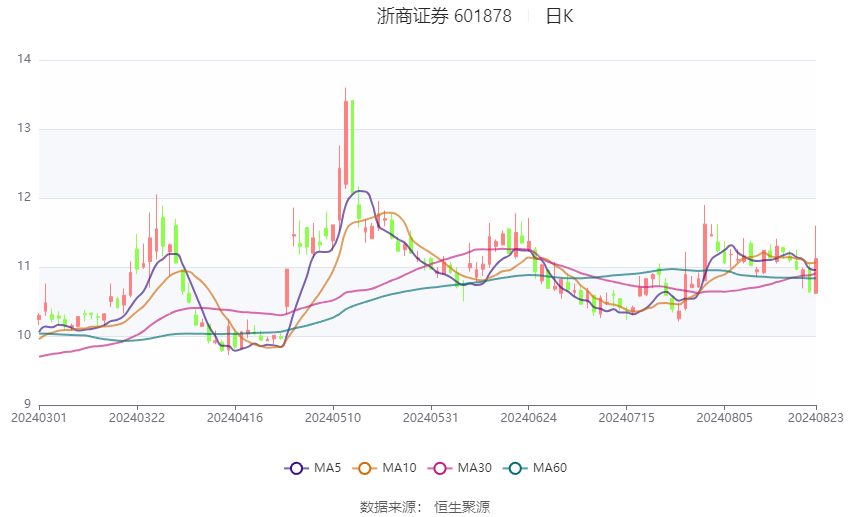Screen dimensions: 850x517
Task: Click the chart title 浙商证券 601878
Action: [x=444, y=16]
